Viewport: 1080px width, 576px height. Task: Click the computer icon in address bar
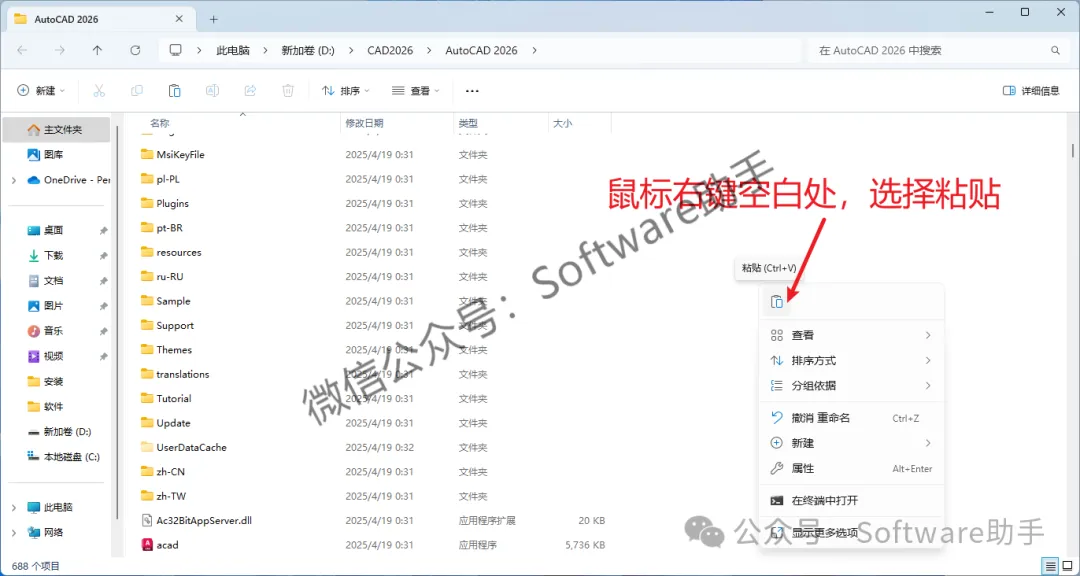pos(176,50)
